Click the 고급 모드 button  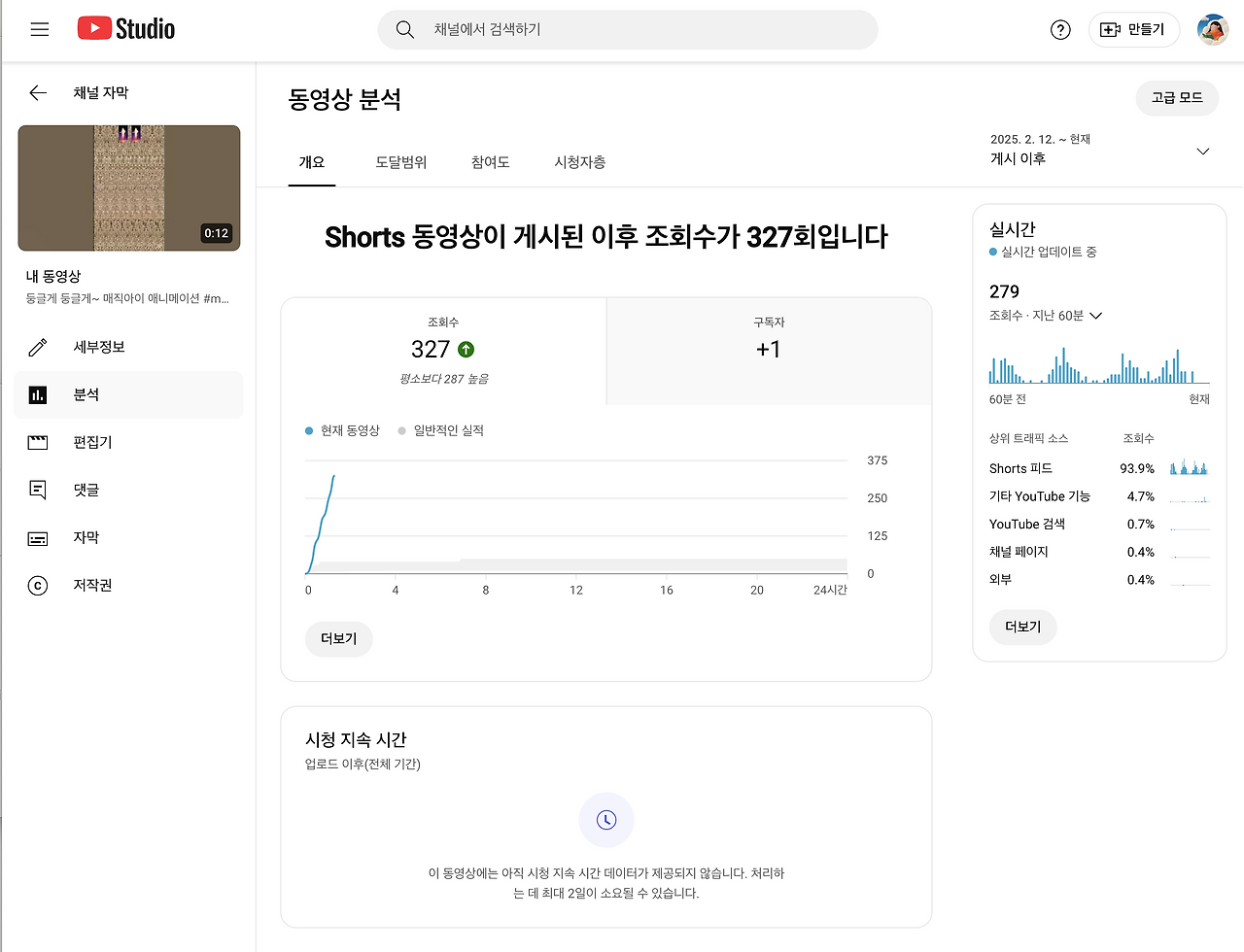click(x=1176, y=98)
